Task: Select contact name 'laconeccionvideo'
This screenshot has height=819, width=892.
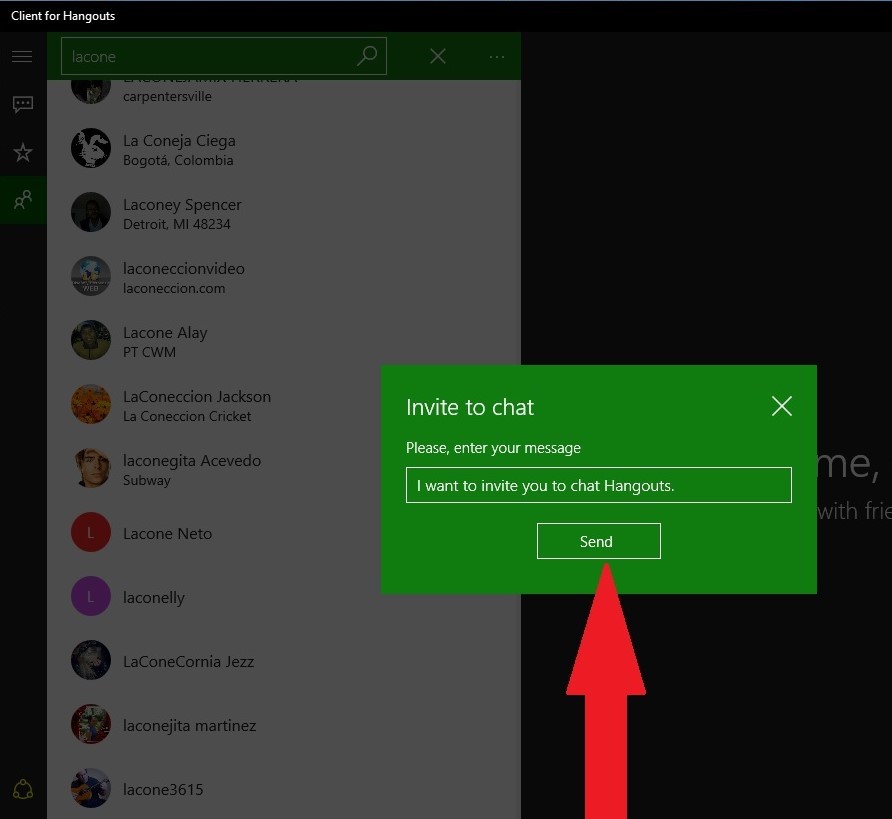Action: (x=184, y=268)
